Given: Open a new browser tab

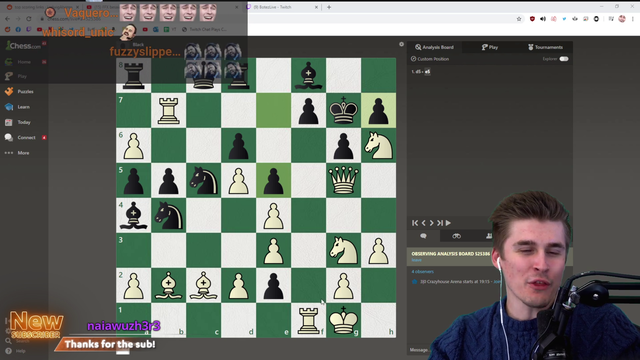Looking at the screenshot, I should [x=329, y=7].
